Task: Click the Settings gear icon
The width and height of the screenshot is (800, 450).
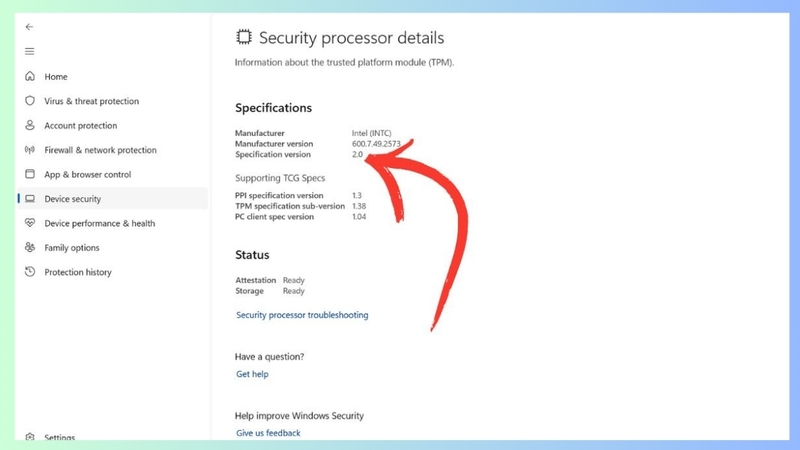Action: coord(30,437)
